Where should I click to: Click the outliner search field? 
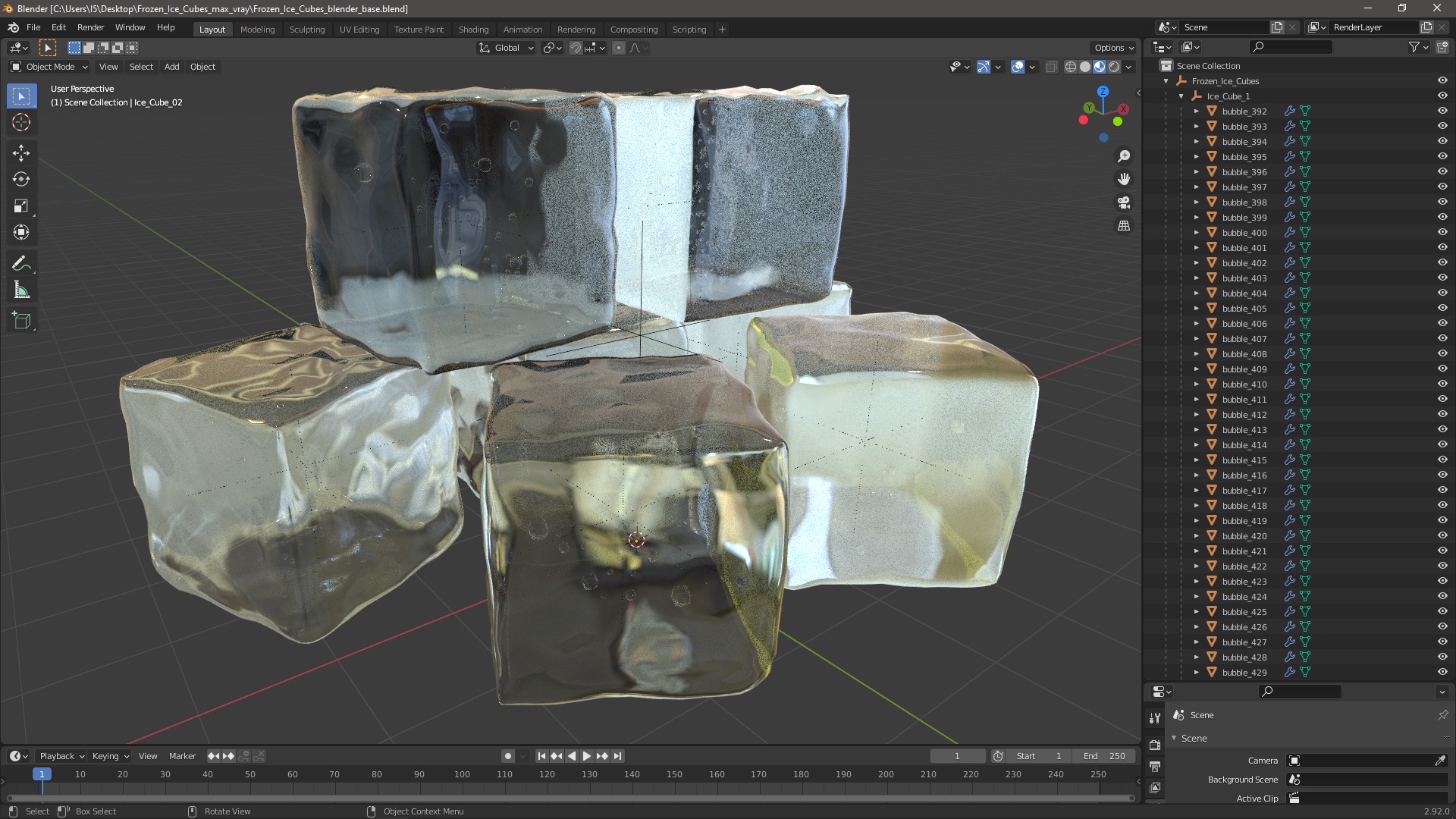[1290, 47]
